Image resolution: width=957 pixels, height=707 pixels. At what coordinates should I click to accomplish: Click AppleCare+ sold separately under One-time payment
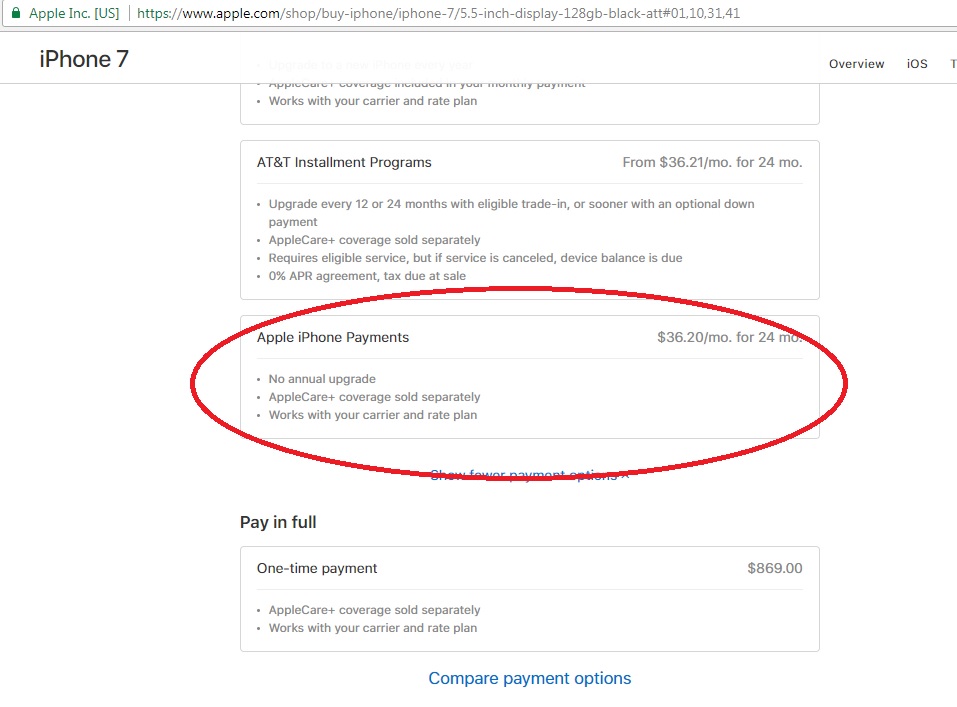point(374,610)
